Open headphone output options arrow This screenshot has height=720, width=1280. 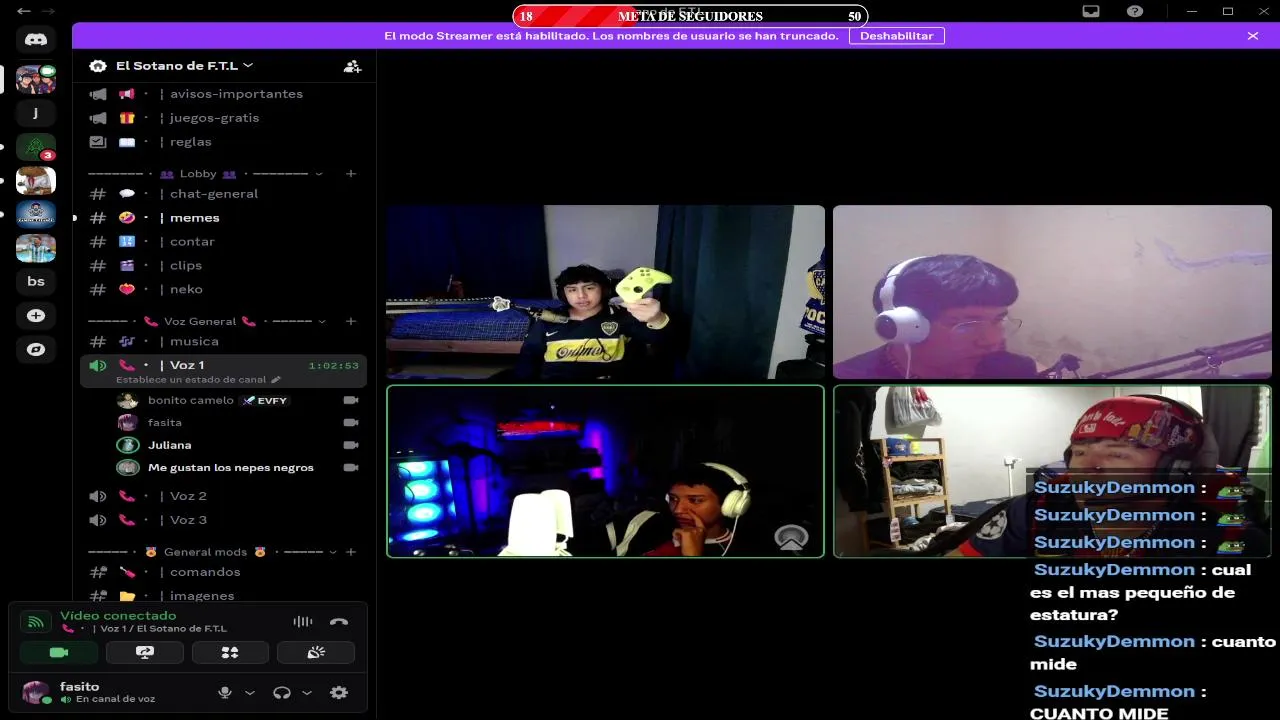pyautogui.click(x=307, y=692)
